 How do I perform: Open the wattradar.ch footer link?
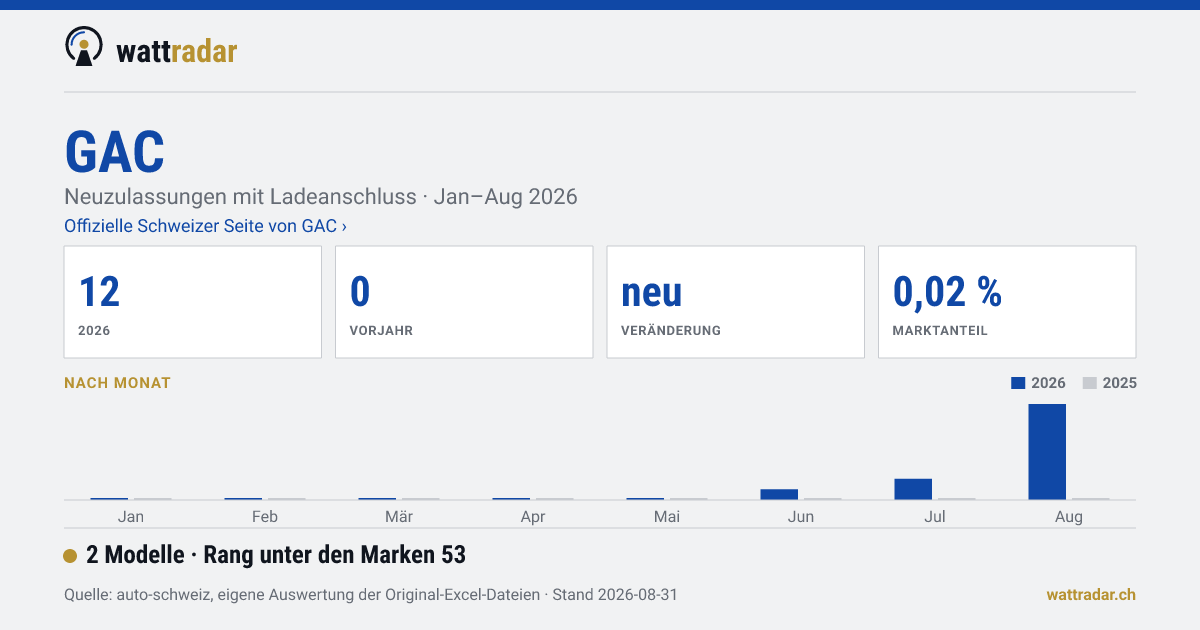click(1091, 595)
